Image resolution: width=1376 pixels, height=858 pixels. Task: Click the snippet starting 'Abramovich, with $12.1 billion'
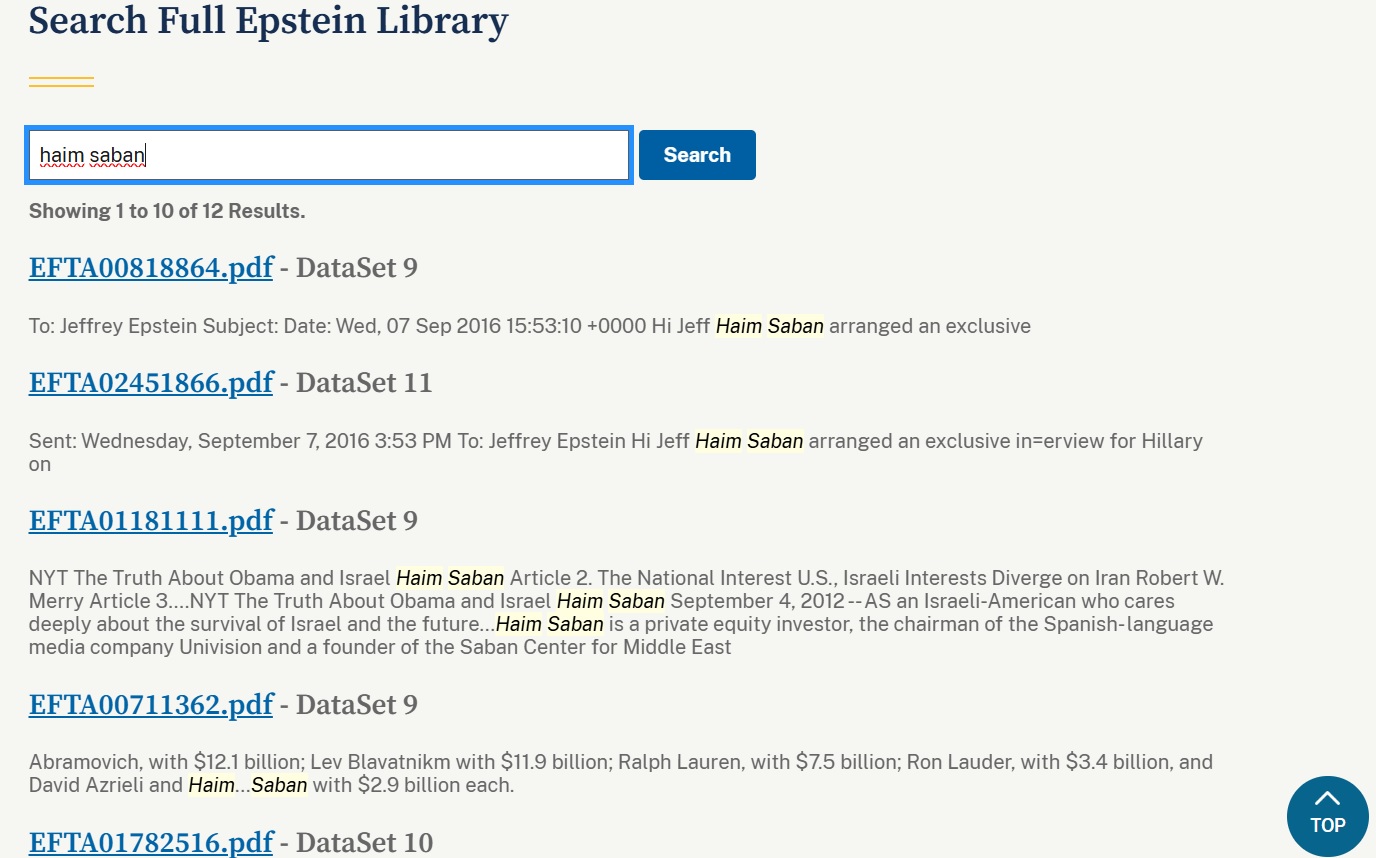tap(621, 773)
